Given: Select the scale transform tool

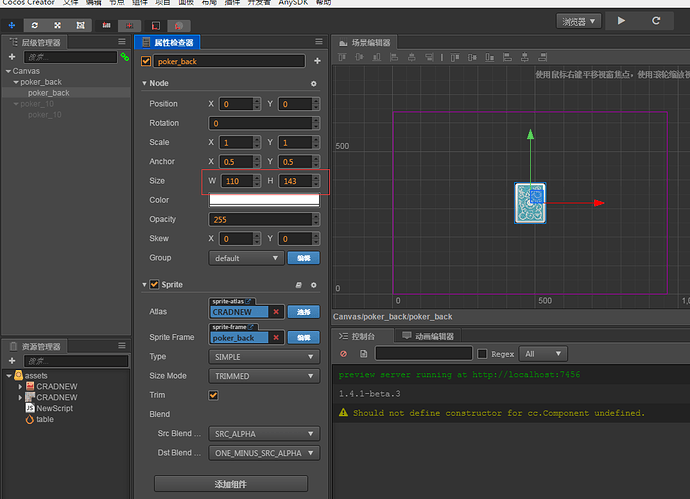Looking at the screenshot, I should tap(58, 23).
